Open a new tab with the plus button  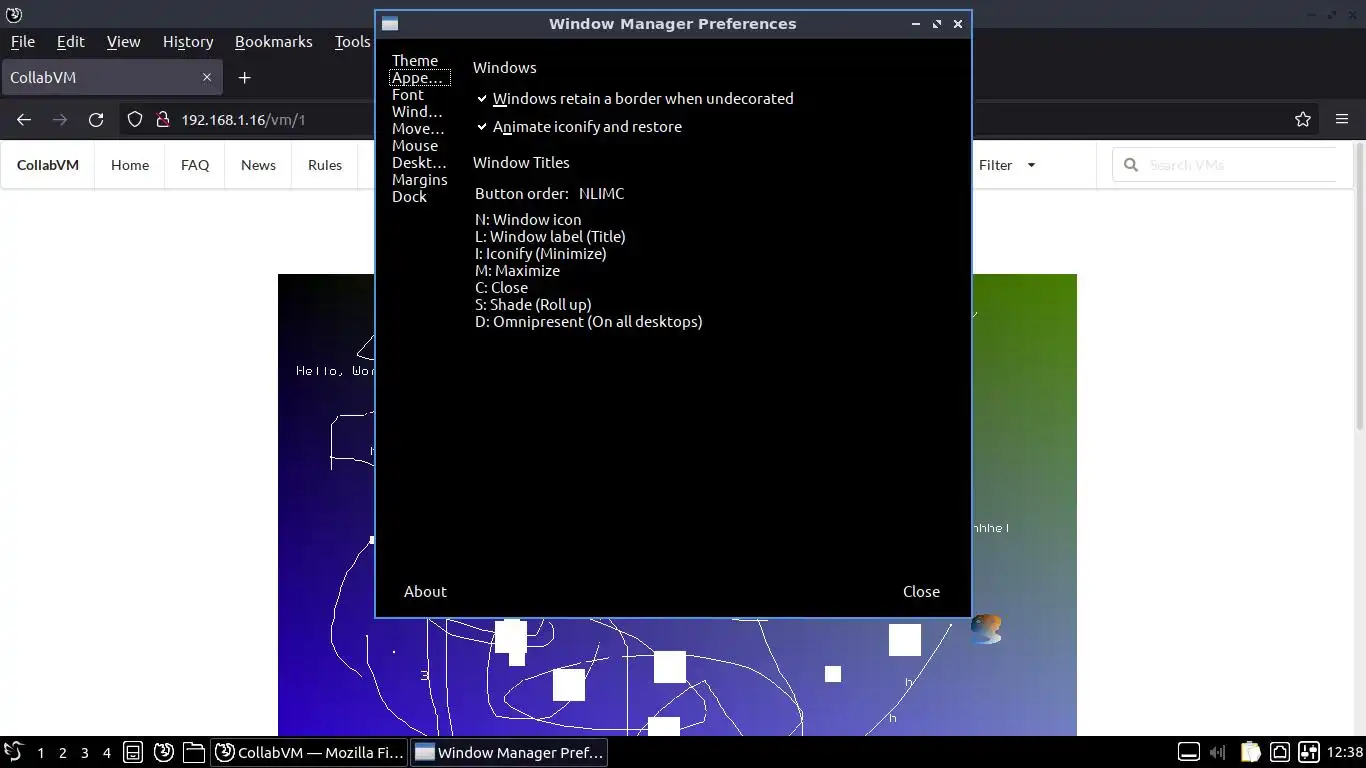tap(244, 77)
